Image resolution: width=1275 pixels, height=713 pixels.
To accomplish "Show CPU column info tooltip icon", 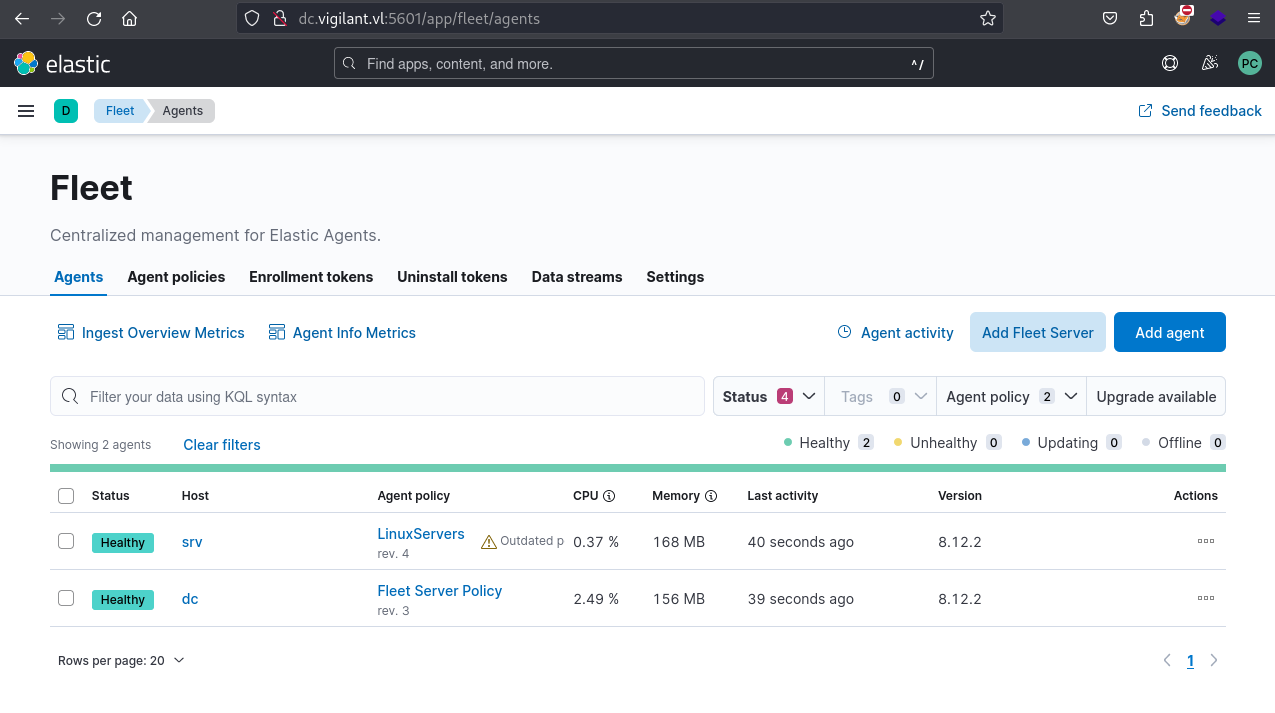I will 609,496.
